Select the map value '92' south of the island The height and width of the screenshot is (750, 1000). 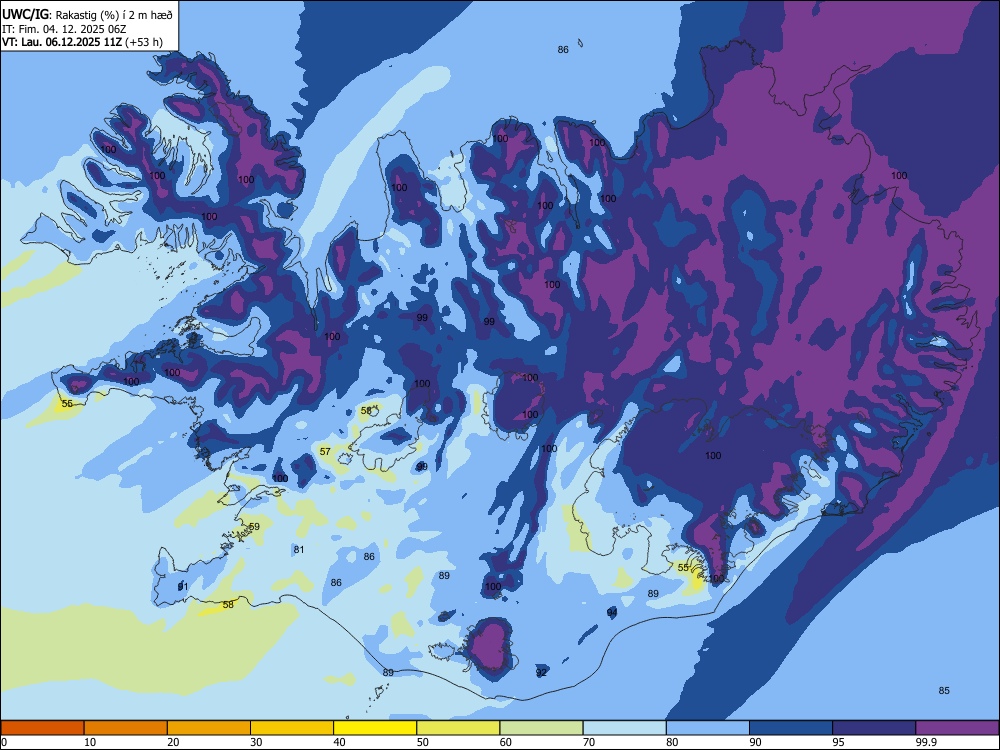coord(541,672)
